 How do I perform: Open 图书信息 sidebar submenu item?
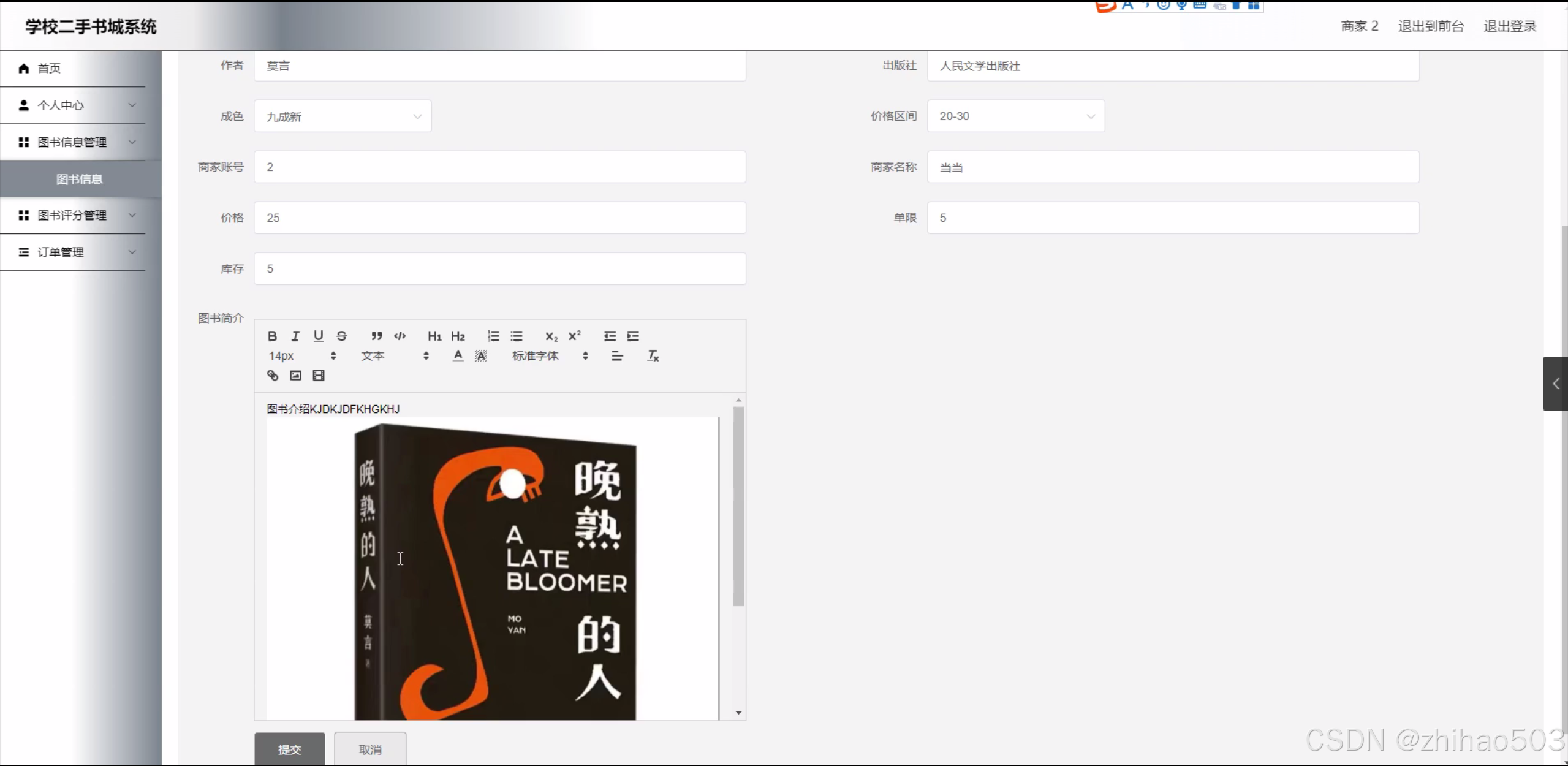coord(80,180)
